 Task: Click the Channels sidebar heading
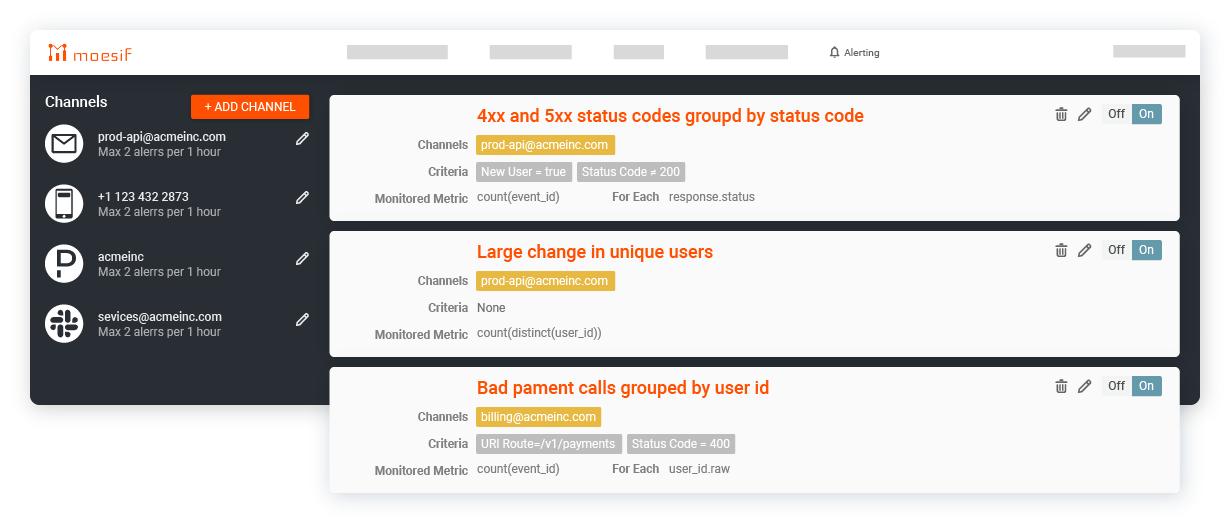76,102
